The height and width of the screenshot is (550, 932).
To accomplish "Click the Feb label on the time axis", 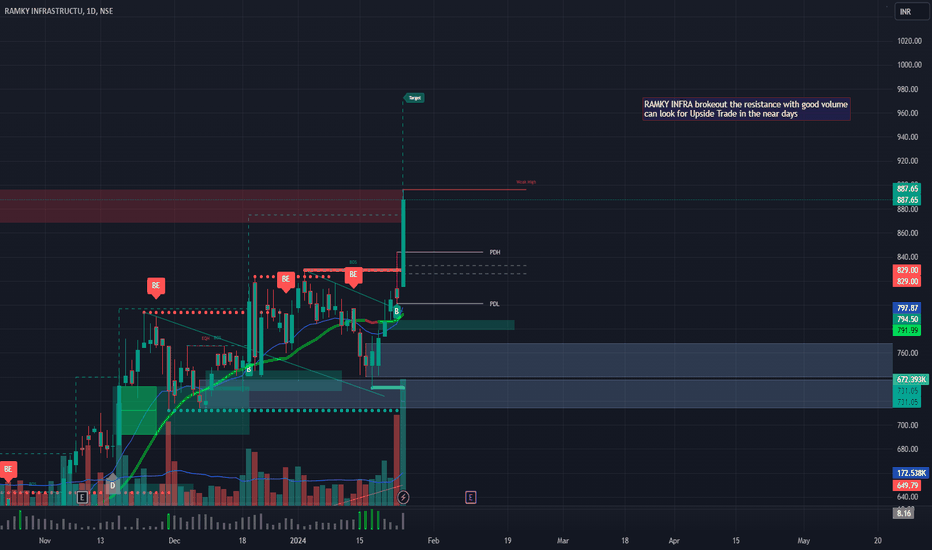I will pyautogui.click(x=433, y=540).
